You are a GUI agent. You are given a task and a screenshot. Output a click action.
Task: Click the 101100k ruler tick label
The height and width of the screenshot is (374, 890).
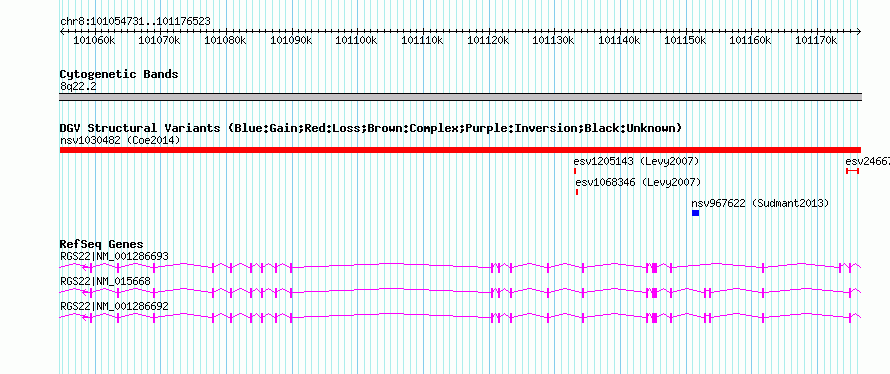click(356, 40)
